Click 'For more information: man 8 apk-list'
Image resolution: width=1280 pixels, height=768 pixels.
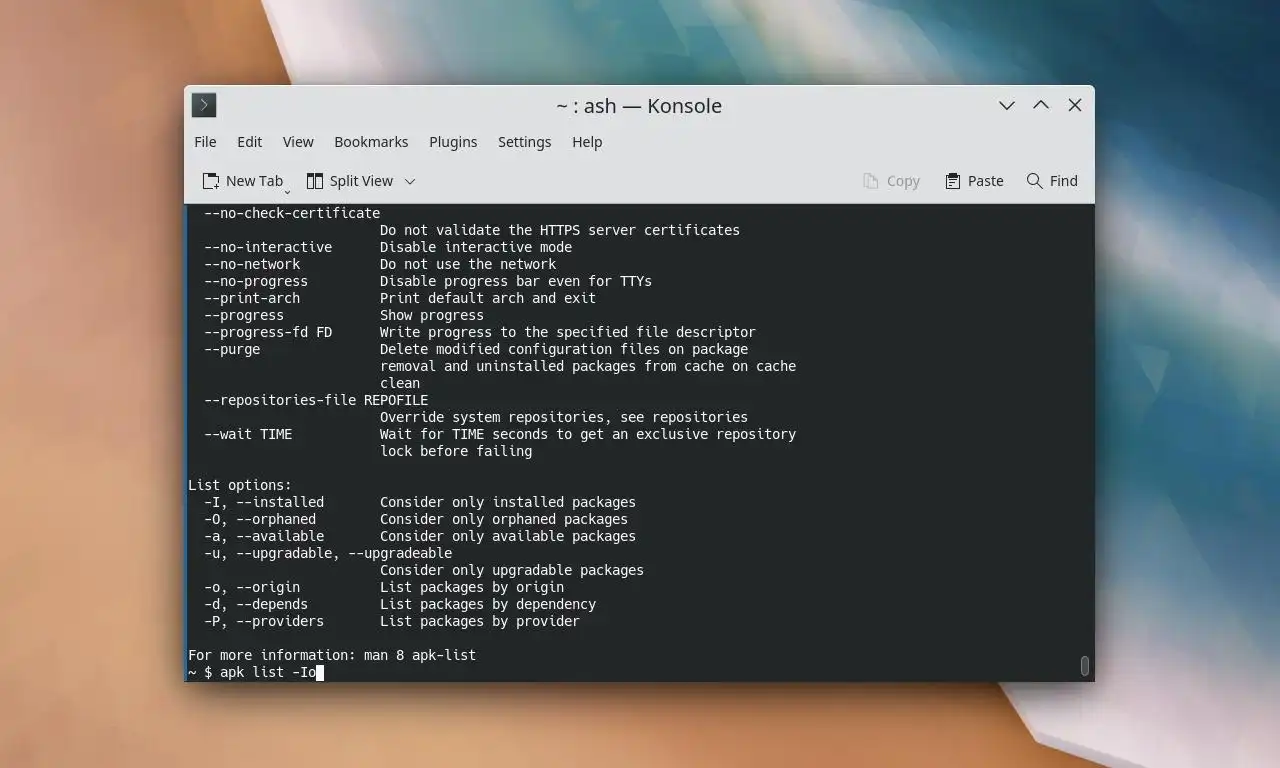pyautogui.click(x=332, y=655)
